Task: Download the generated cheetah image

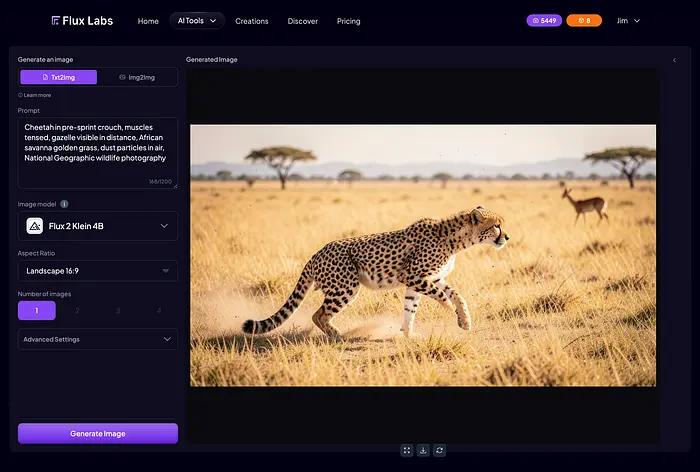Action: (423, 451)
